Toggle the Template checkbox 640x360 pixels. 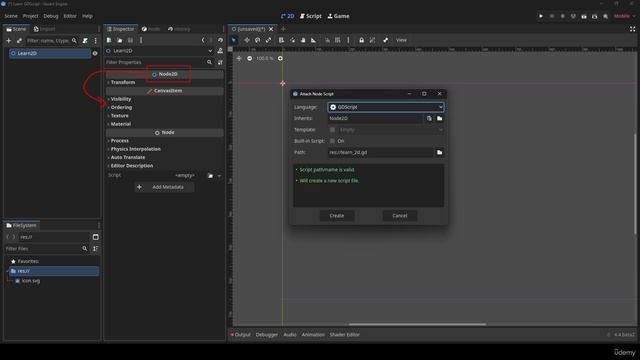point(332,129)
